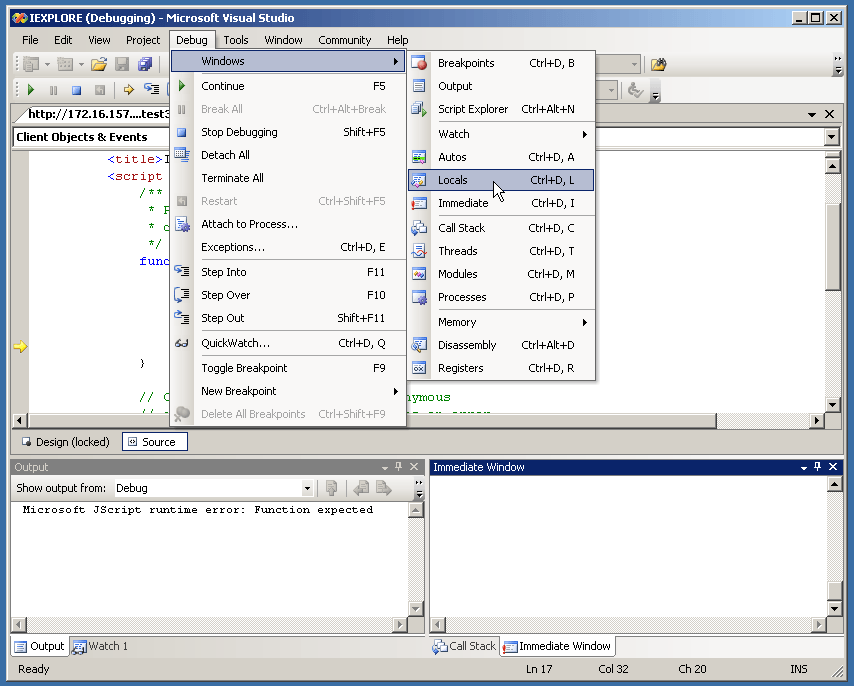Select Toggle Breakpoint menu entry
Image resolution: width=854 pixels, height=686 pixels.
[288, 368]
